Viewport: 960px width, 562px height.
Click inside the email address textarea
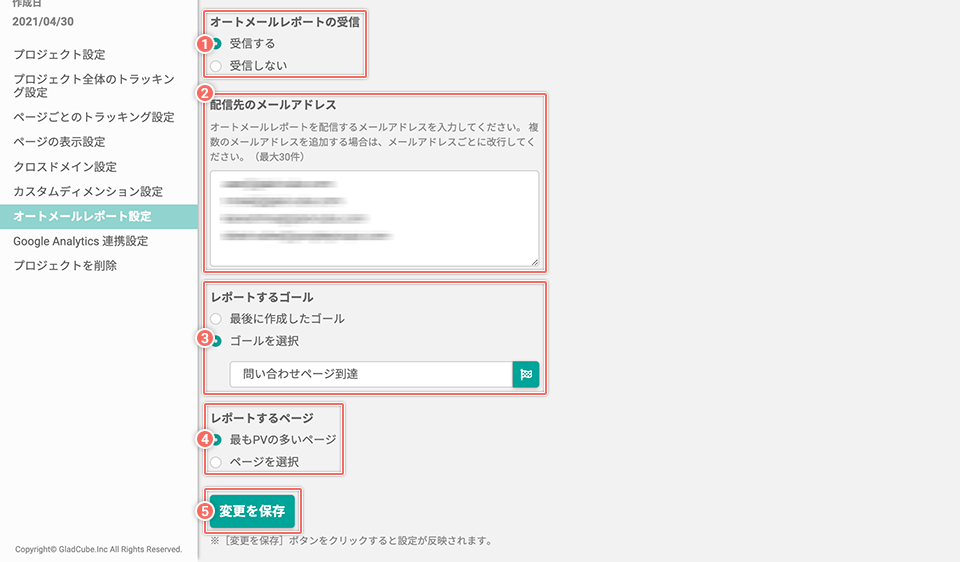pos(374,219)
